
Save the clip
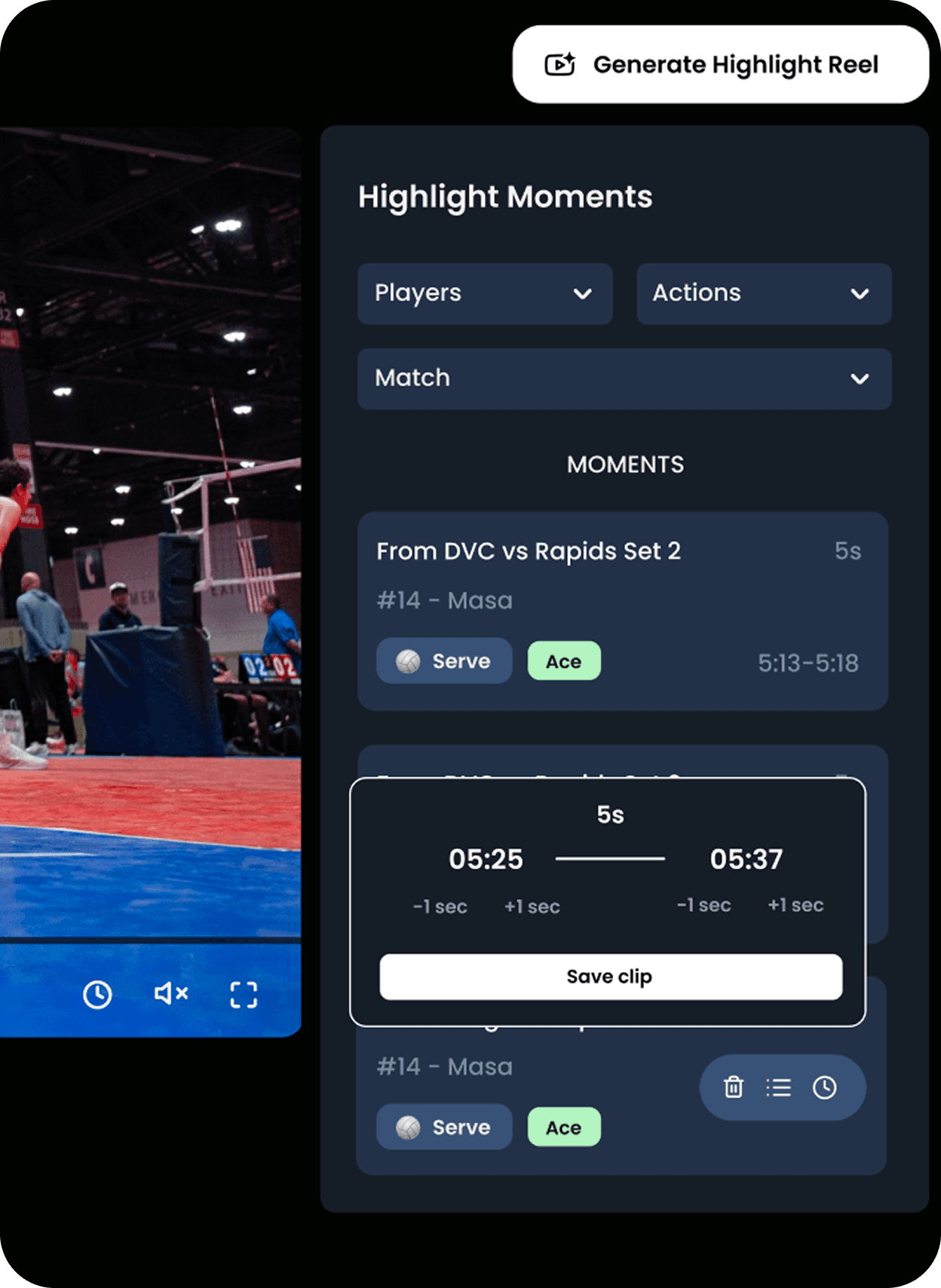point(611,977)
